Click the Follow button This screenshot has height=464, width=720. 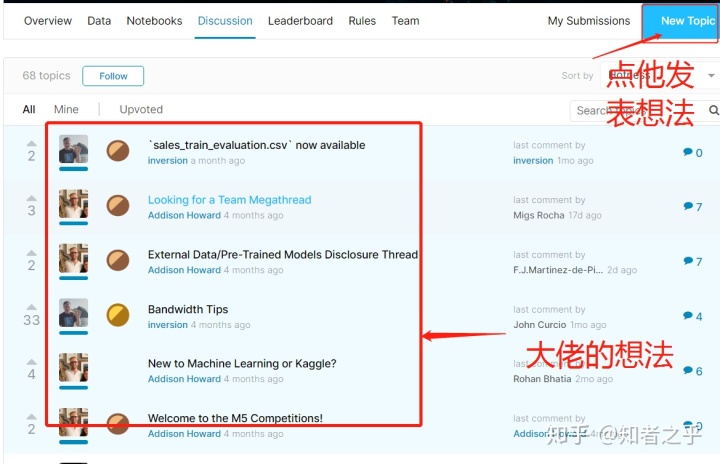pos(113,76)
